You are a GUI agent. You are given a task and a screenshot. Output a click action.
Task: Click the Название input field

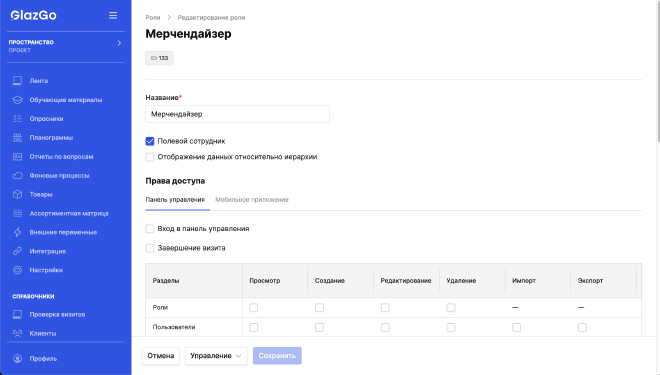(237, 114)
